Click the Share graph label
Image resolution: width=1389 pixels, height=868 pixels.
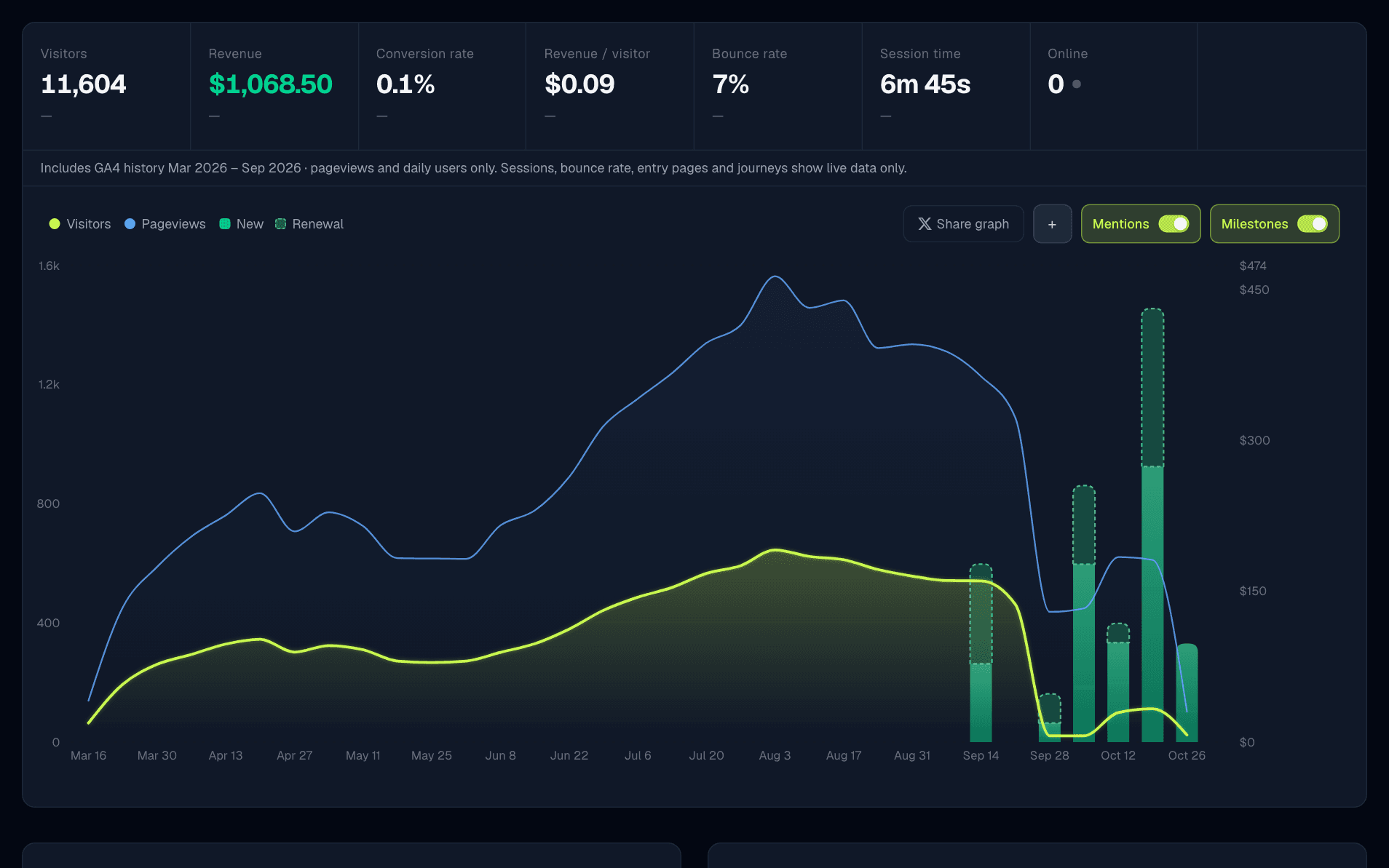pyautogui.click(x=973, y=224)
